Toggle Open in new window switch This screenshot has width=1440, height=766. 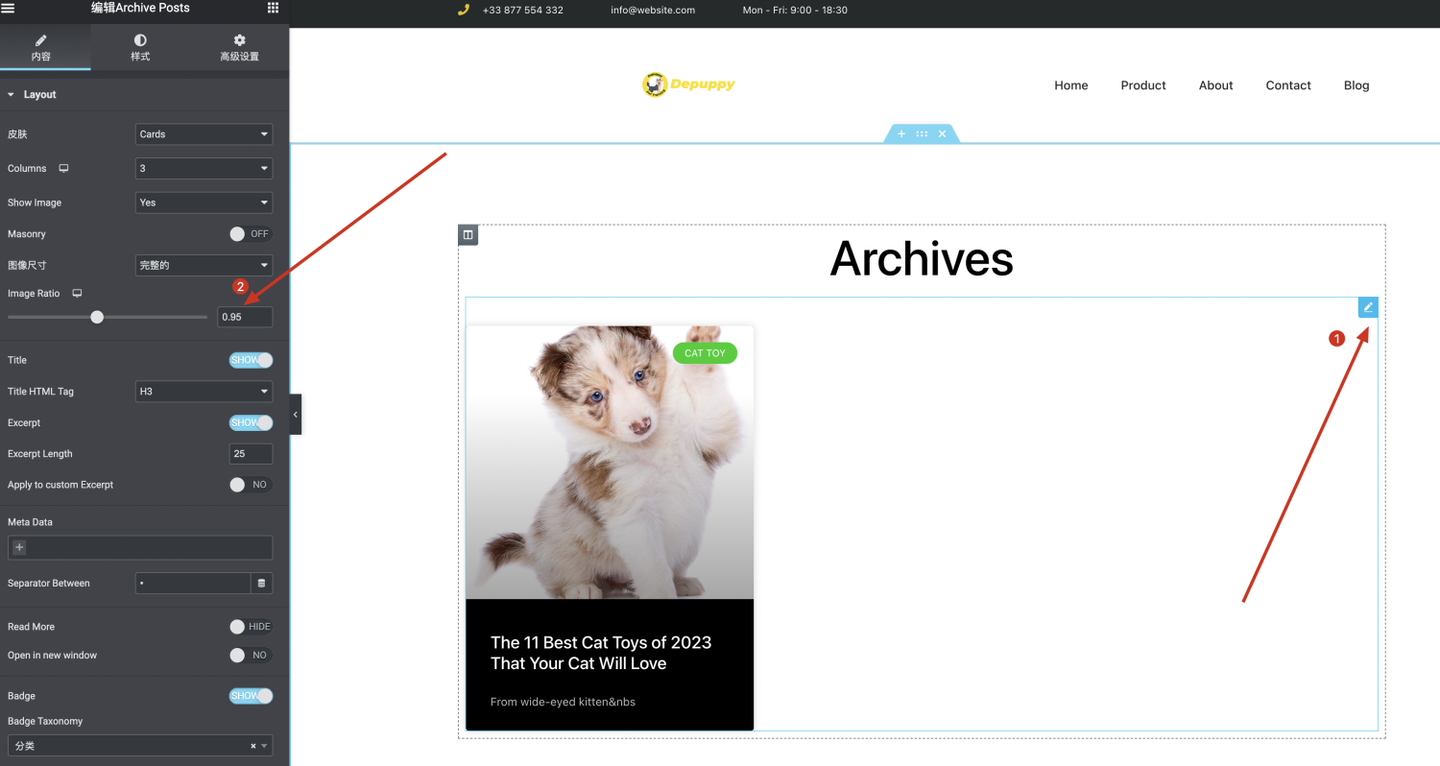pyautogui.click(x=250, y=655)
